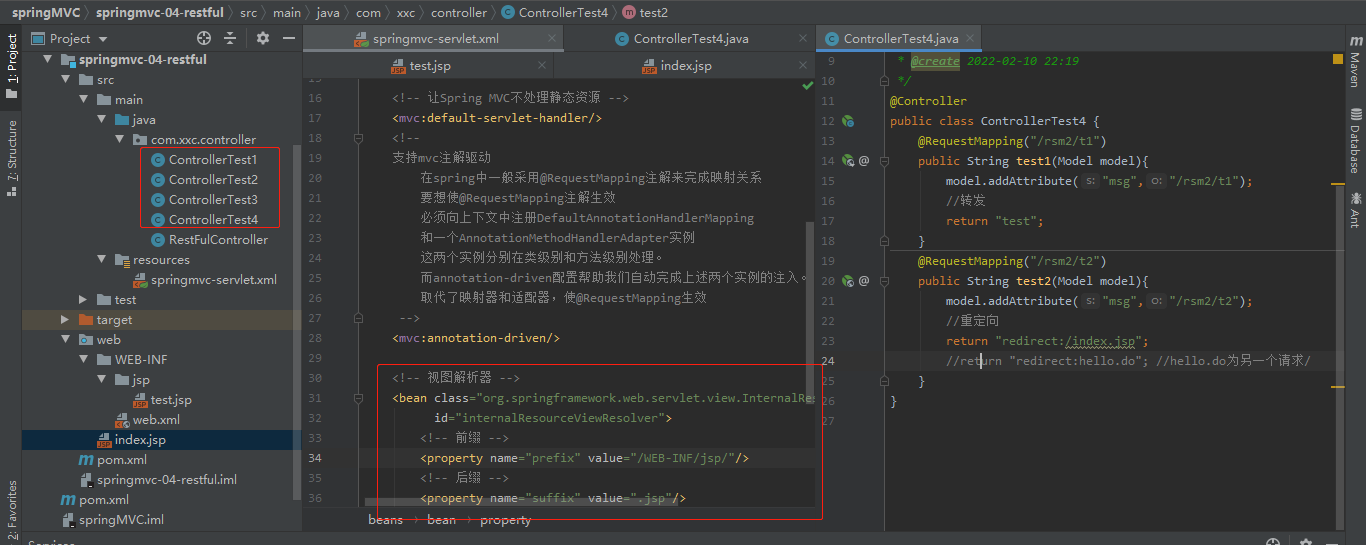Select ControllerTest1 in project tree
The image size is (1366, 545).
(203, 160)
